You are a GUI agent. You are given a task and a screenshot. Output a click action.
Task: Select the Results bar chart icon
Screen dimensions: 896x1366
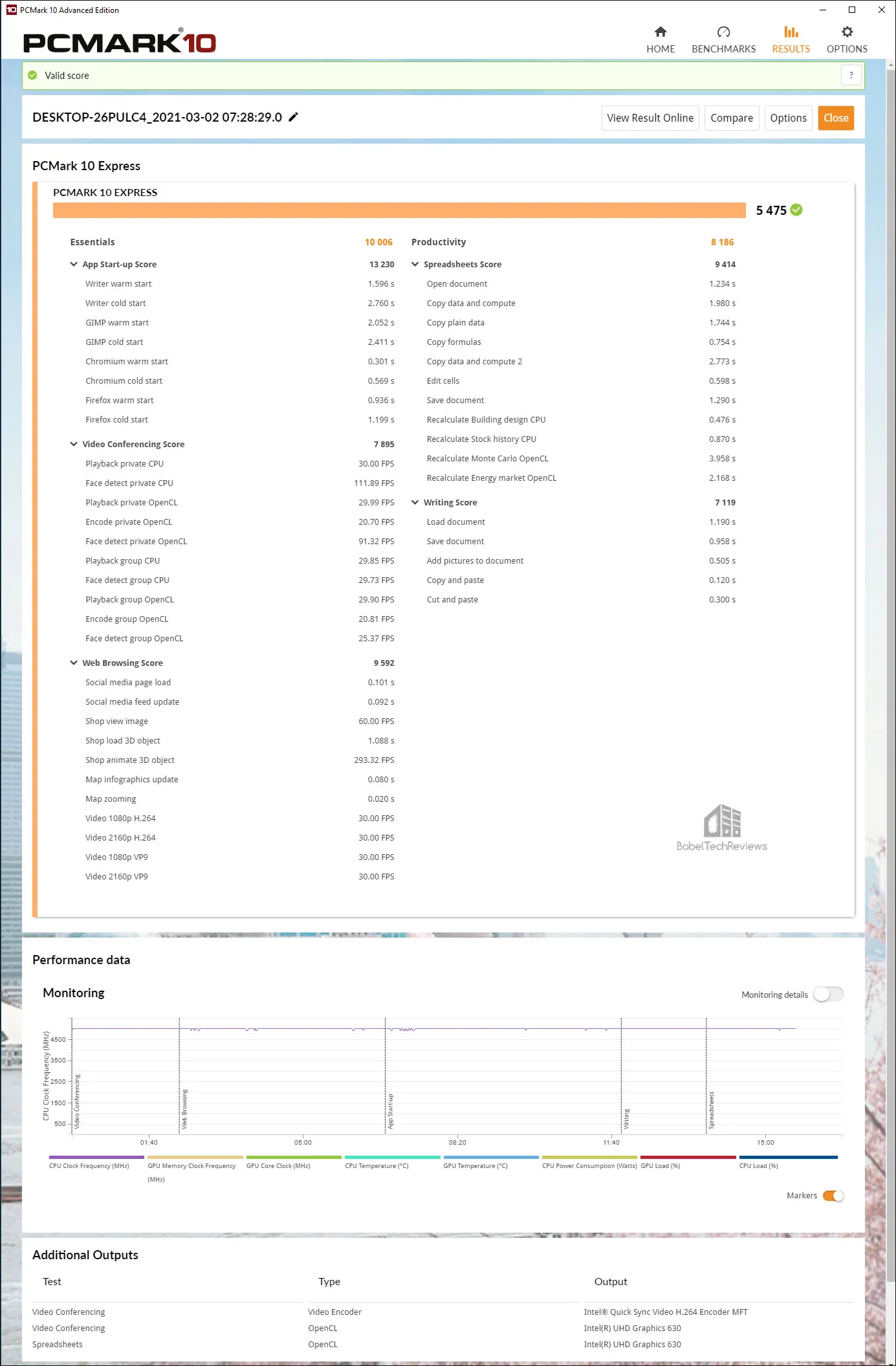(x=791, y=32)
